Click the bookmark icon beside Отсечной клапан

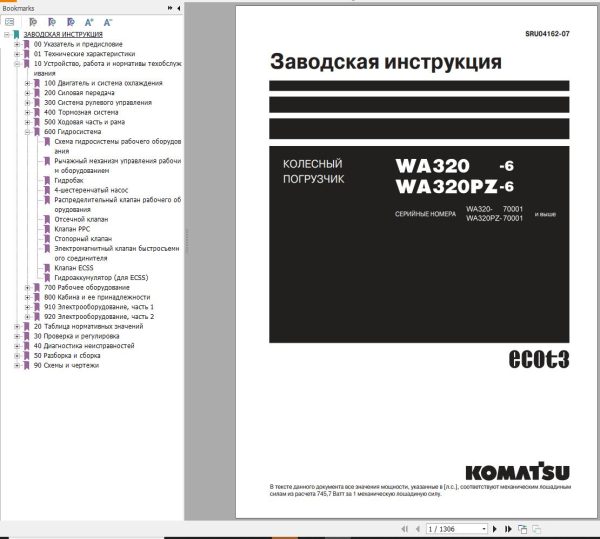click(47, 219)
